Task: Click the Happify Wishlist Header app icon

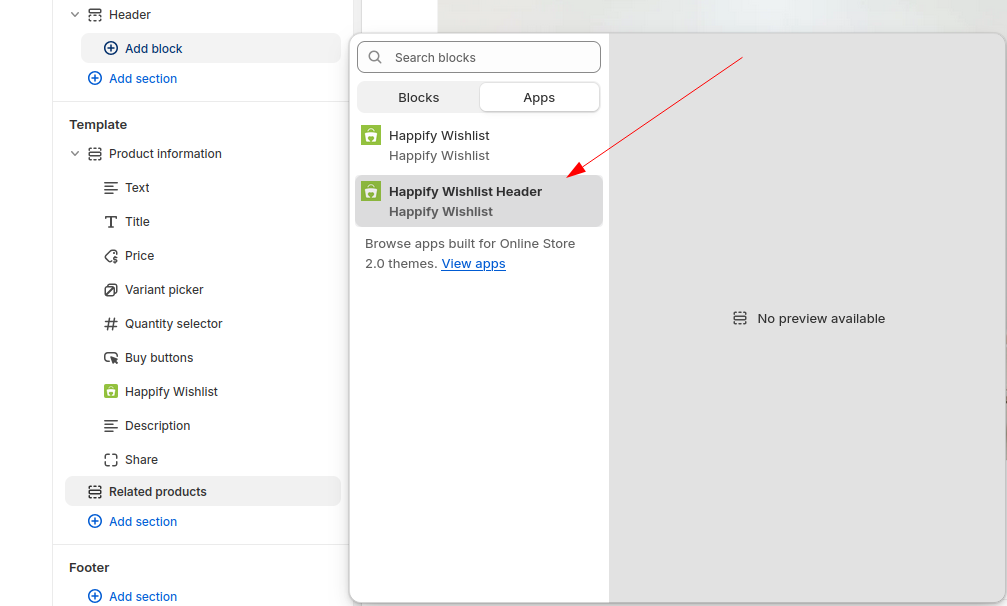Action: 371,191
